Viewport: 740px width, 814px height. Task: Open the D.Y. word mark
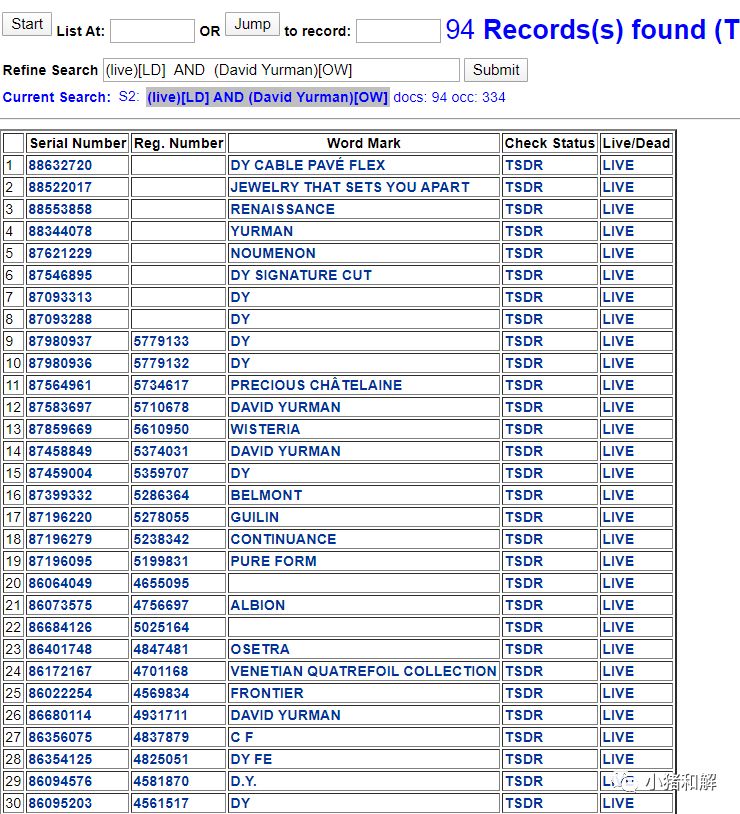244,781
